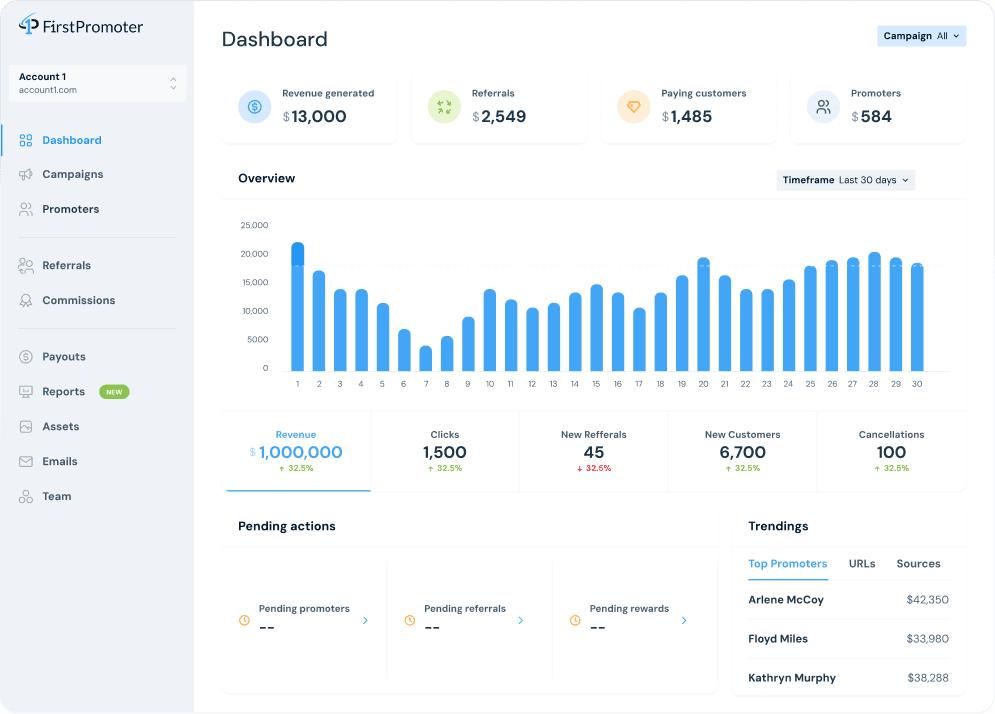Click the Pending rewards clock icon
The width and height of the screenshot is (995, 714).
[x=575, y=621]
